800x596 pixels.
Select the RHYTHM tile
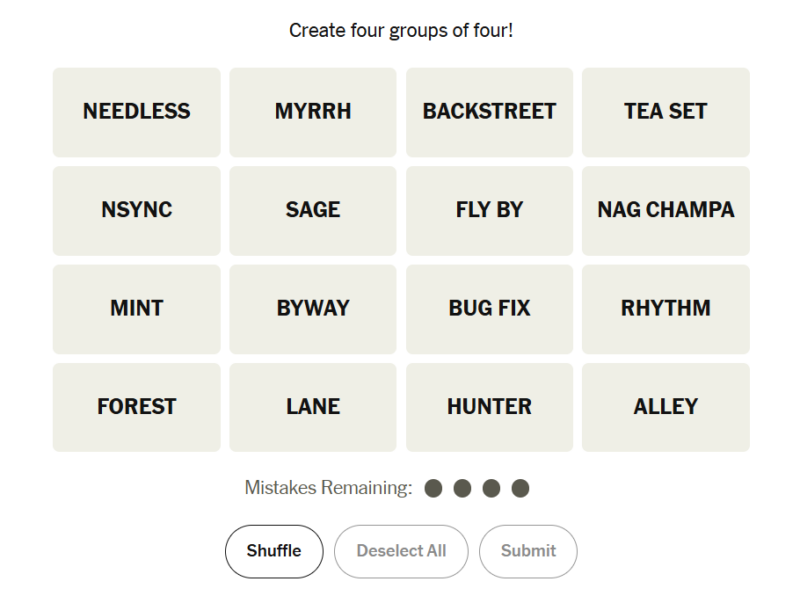[666, 309]
